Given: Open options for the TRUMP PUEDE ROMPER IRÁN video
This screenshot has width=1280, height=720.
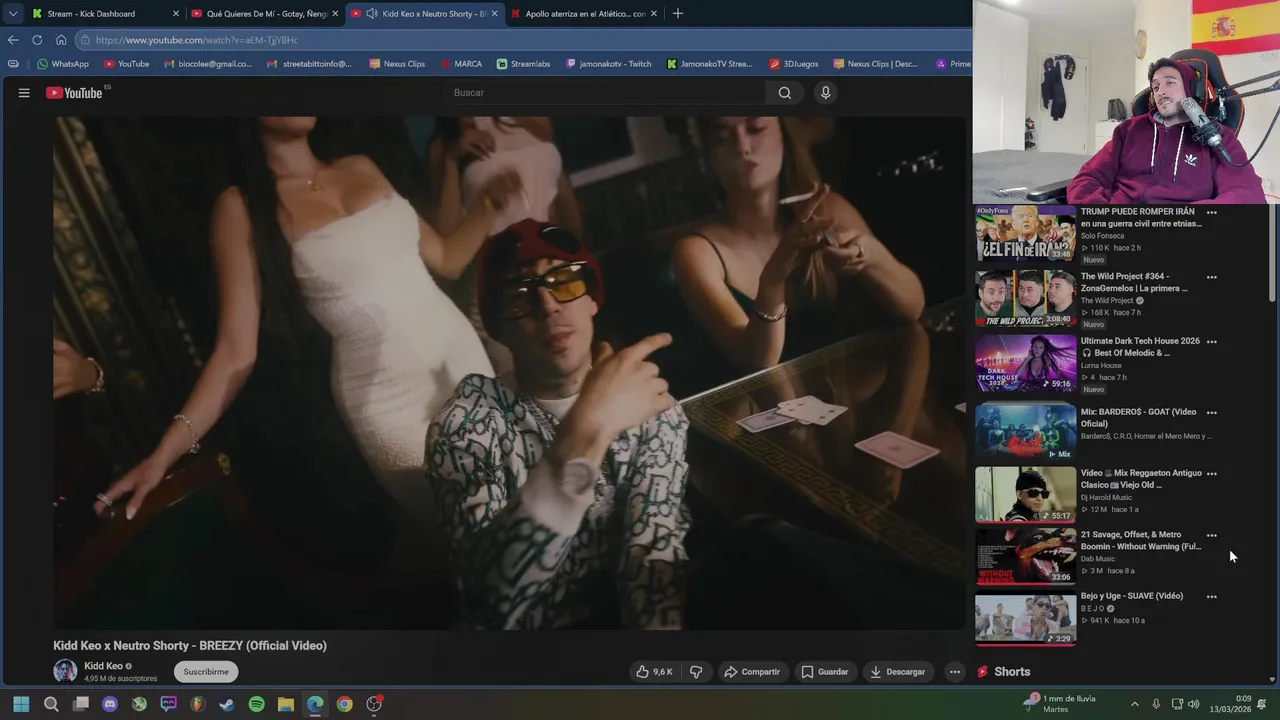Looking at the screenshot, I should [x=1211, y=212].
